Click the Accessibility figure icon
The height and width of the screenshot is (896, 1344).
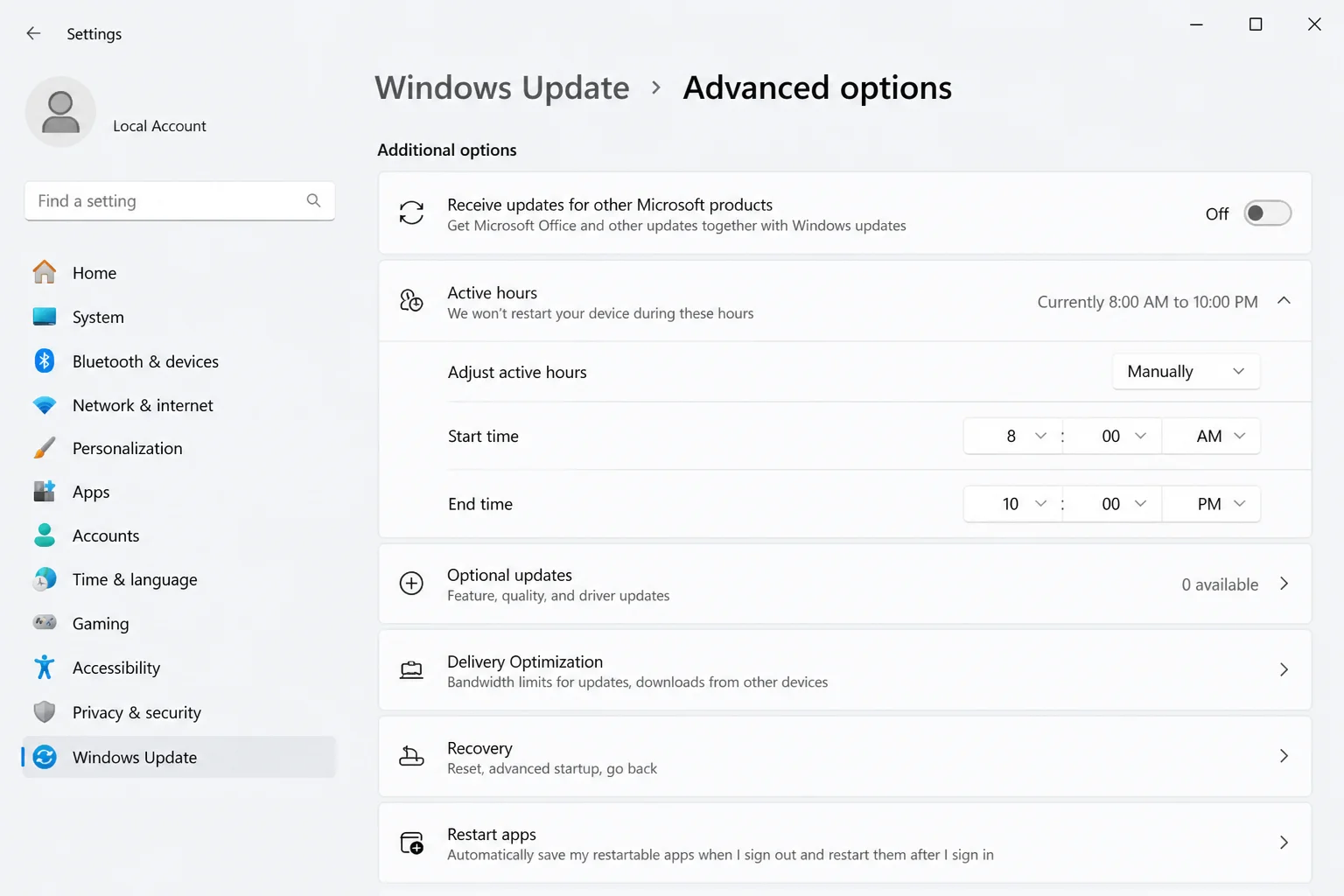[45, 667]
